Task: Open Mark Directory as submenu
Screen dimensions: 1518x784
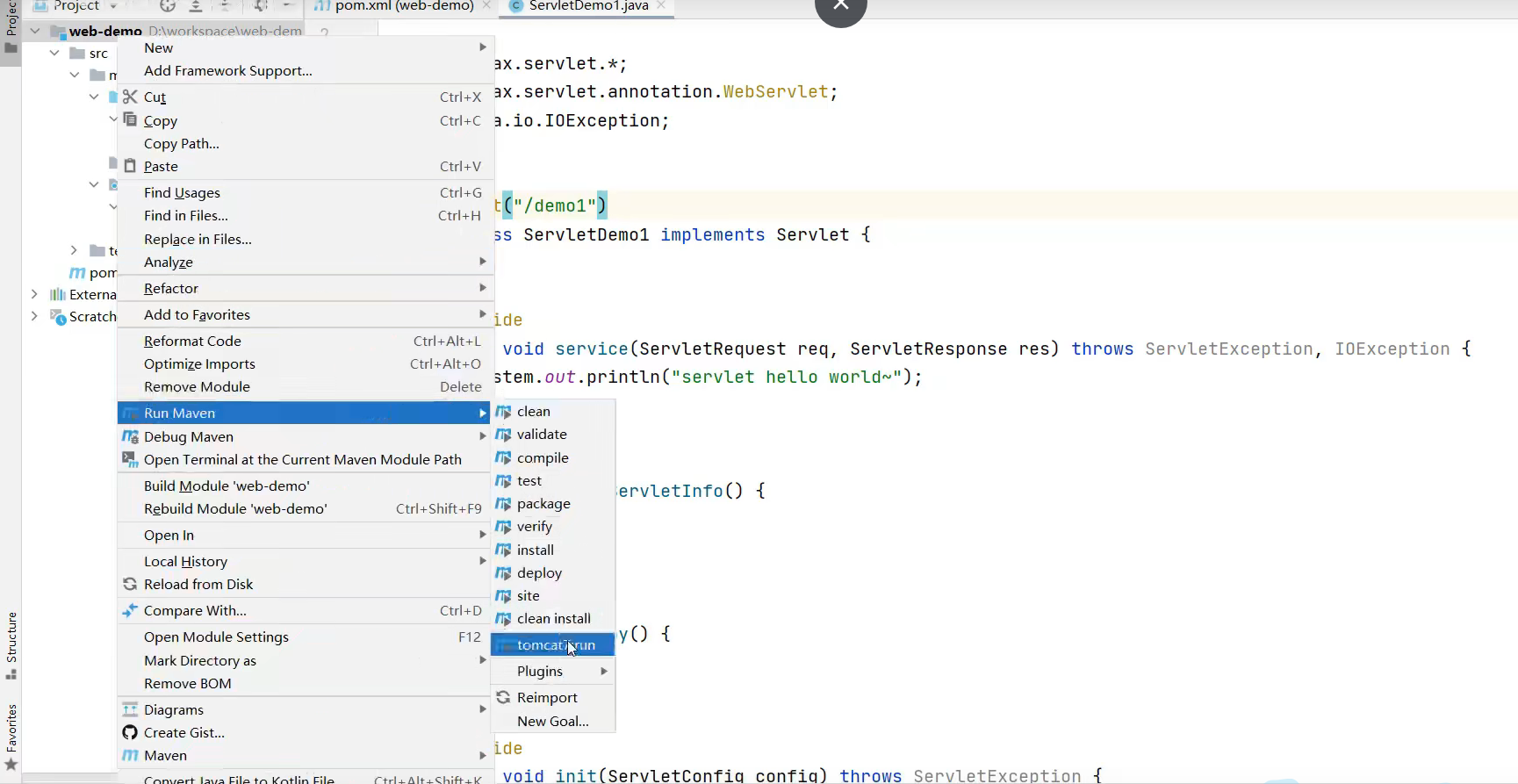Action: click(304, 660)
